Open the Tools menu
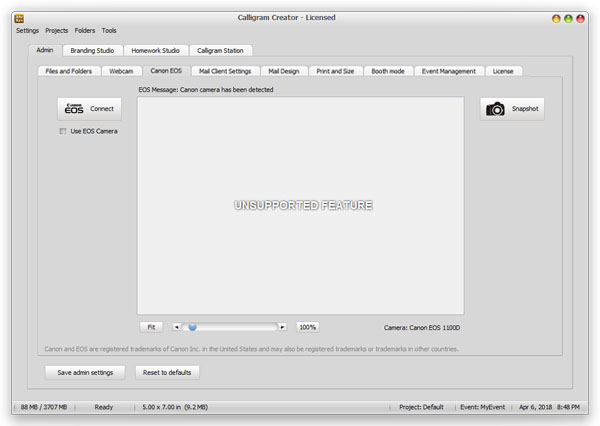600x426 pixels. coord(109,31)
